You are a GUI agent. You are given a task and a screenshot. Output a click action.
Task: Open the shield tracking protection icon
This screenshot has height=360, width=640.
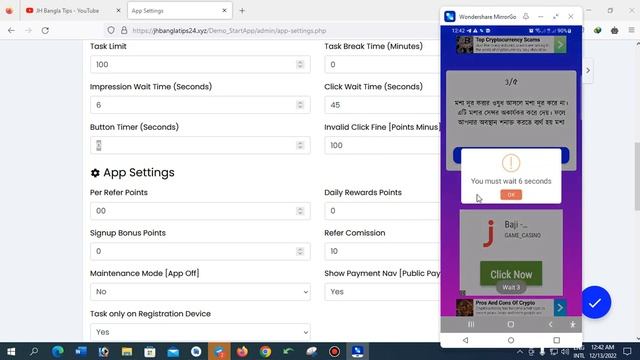click(x=111, y=30)
